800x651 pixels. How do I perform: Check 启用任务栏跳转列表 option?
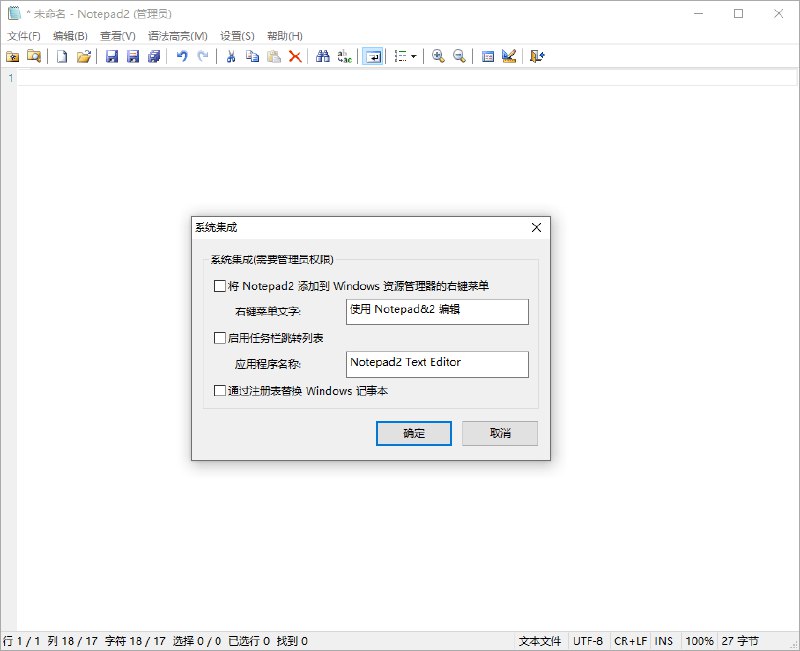pos(220,338)
